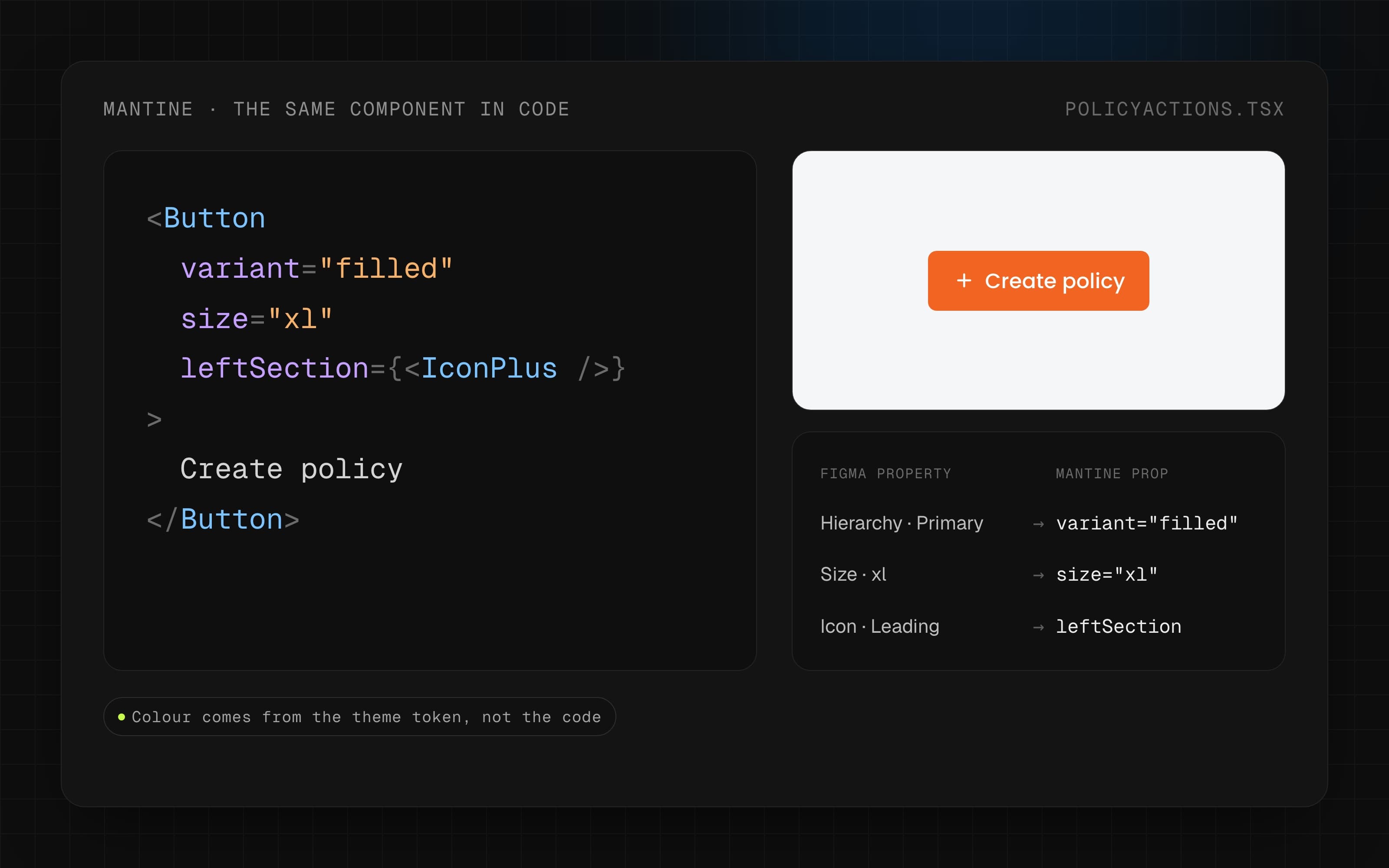The width and height of the screenshot is (1389, 868).
Task: Click the green dot in the colour note pill
Action: (121, 717)
